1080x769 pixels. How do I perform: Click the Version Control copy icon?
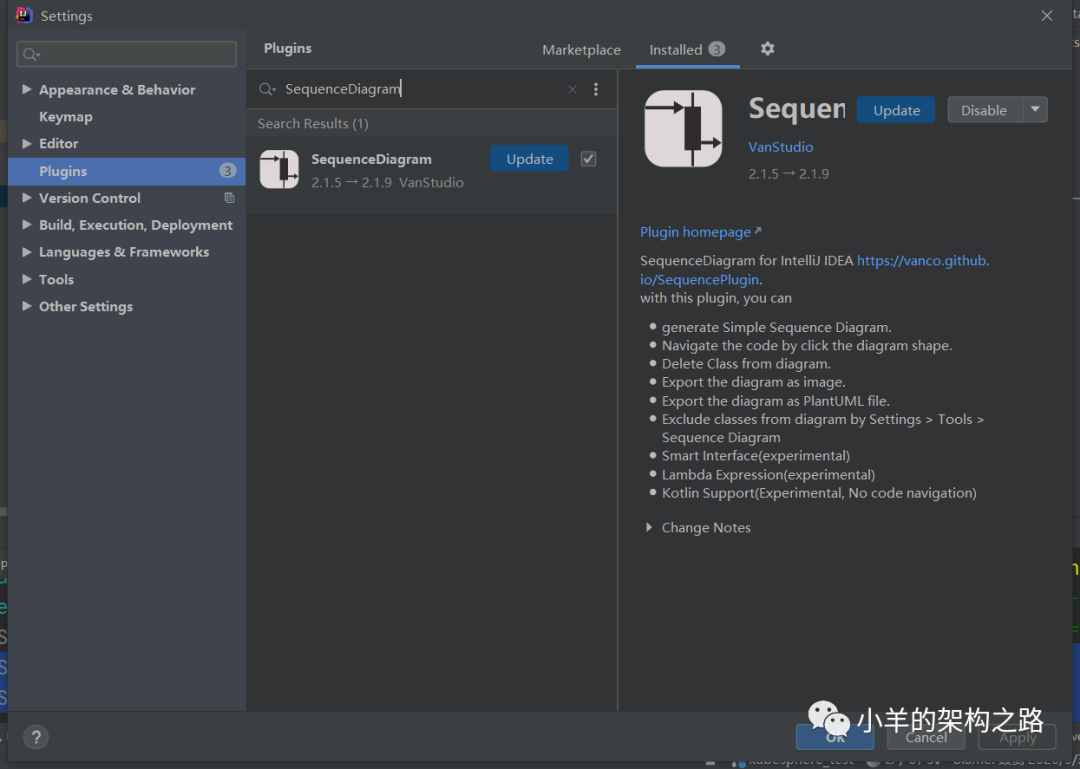pyautogui.click(x=229, y=198)
